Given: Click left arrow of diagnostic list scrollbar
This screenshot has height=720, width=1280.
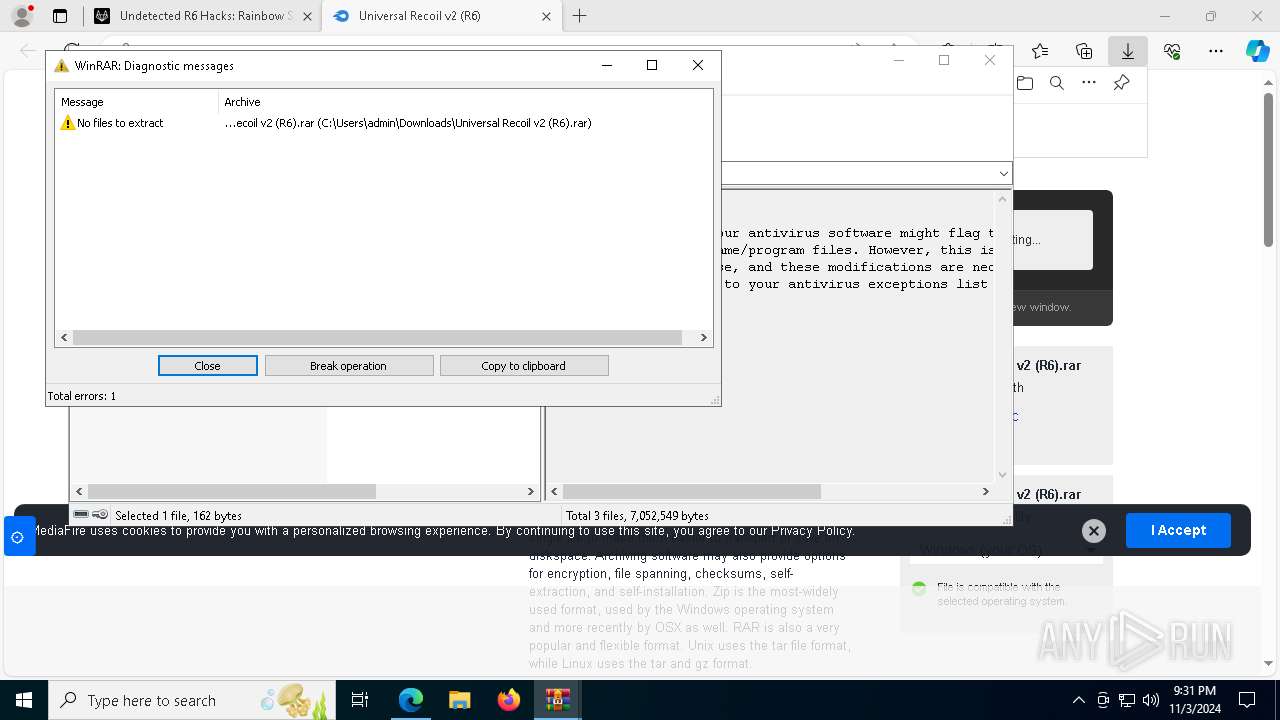Looking at the screenshot, I should point(65,338).
